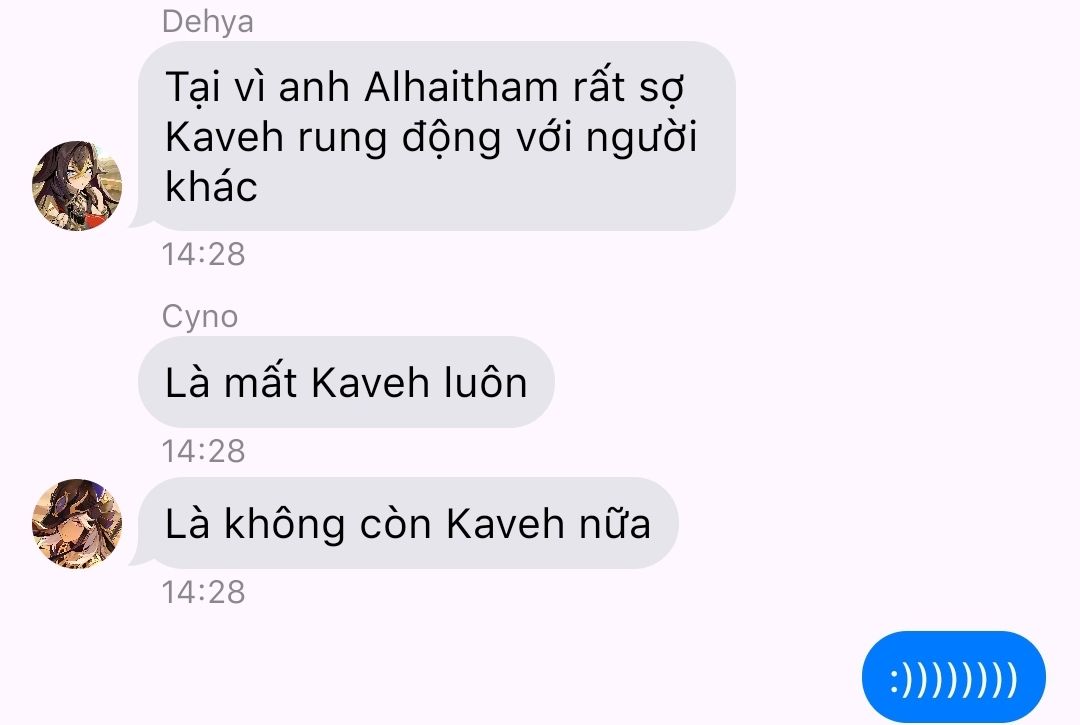Click the word 'Alhaitham' in Dehya's message
Image resolution: width=1080 pixels, height=725 pixels.
point(461,87)
